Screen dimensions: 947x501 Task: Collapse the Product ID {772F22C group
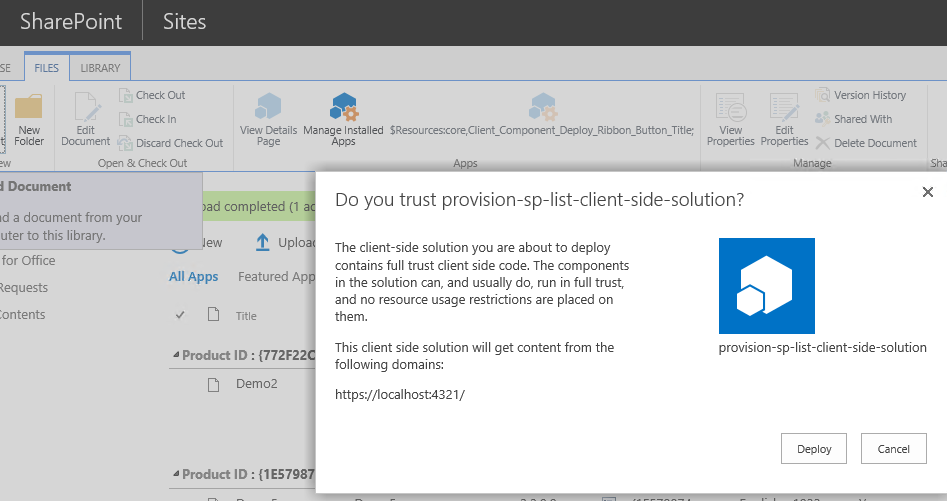point(176,355)
